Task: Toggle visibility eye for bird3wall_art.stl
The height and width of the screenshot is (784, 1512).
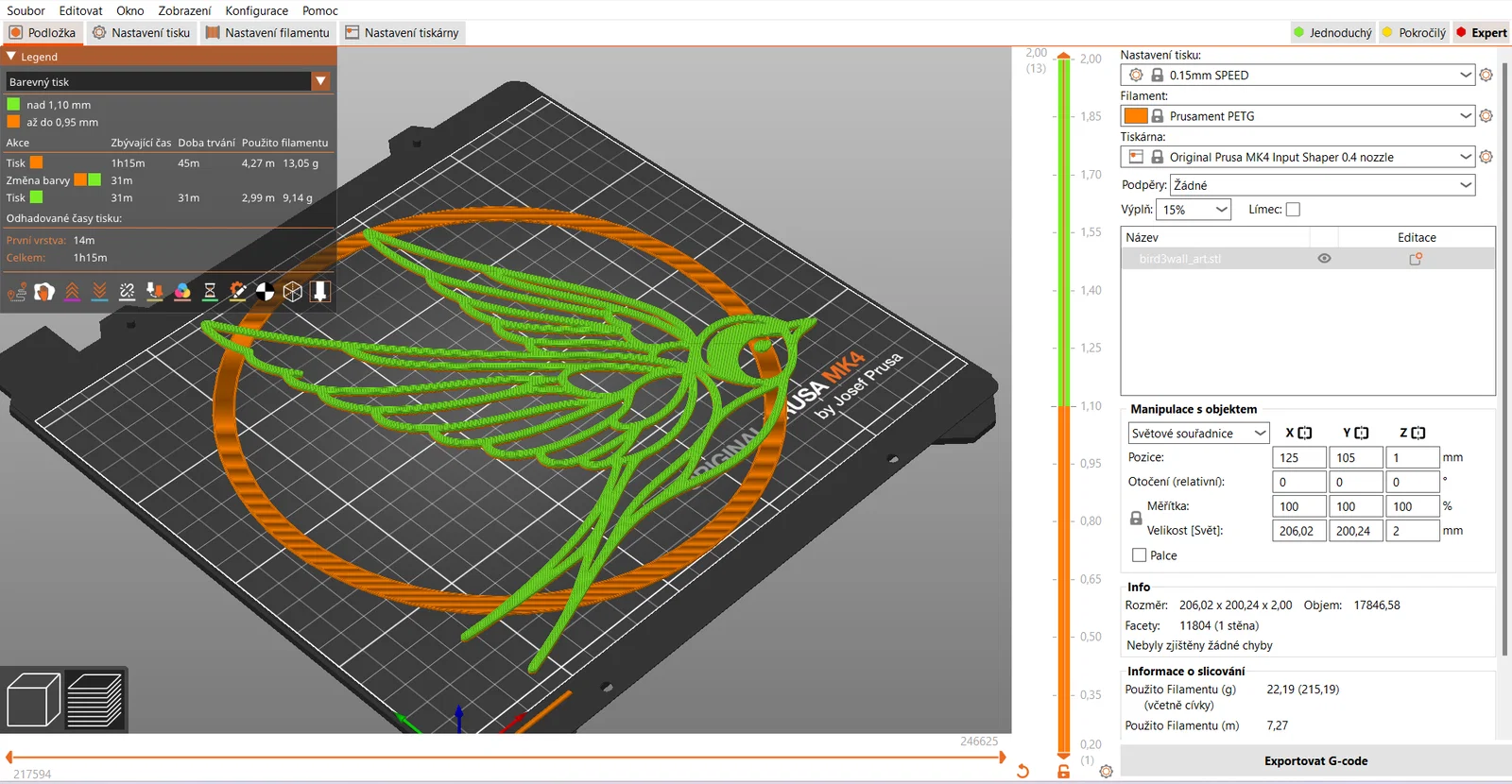Action: (x=1324, y=259)
